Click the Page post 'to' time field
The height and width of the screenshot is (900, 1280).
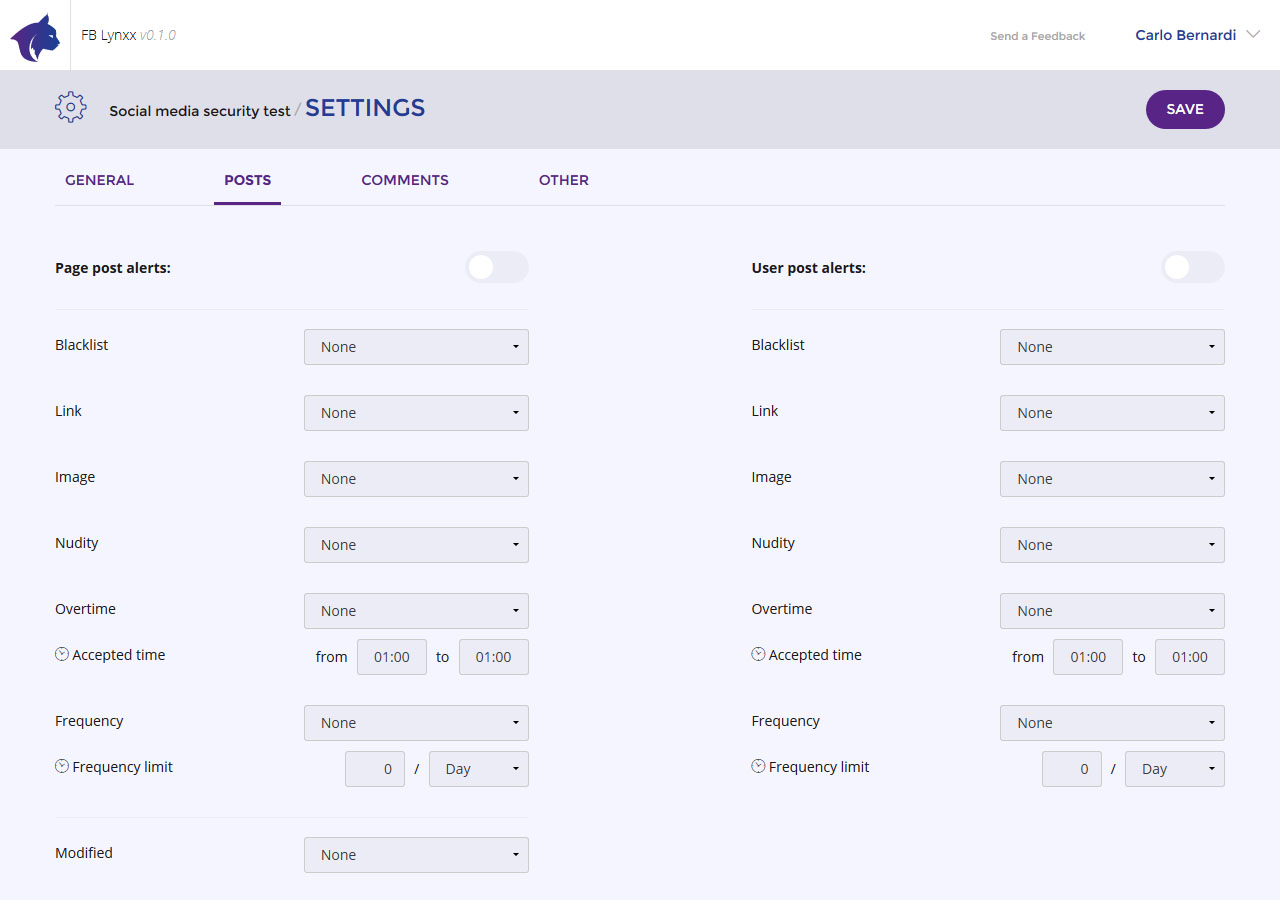(x=494, y=657)
